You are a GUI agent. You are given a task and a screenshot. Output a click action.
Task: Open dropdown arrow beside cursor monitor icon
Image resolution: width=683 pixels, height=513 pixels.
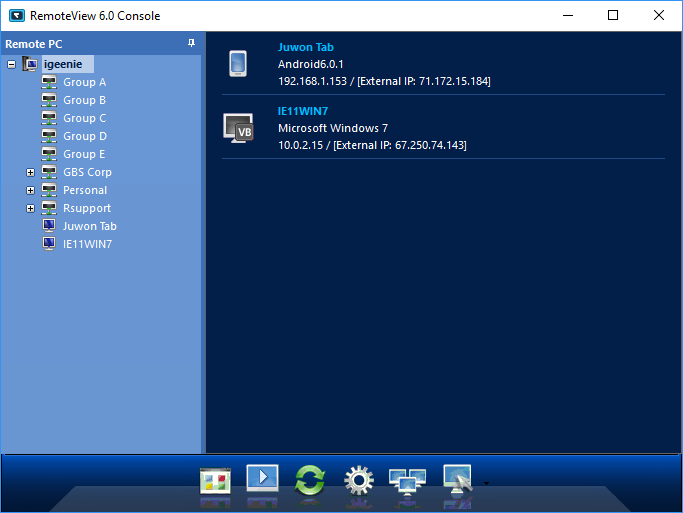pos(487,483)
